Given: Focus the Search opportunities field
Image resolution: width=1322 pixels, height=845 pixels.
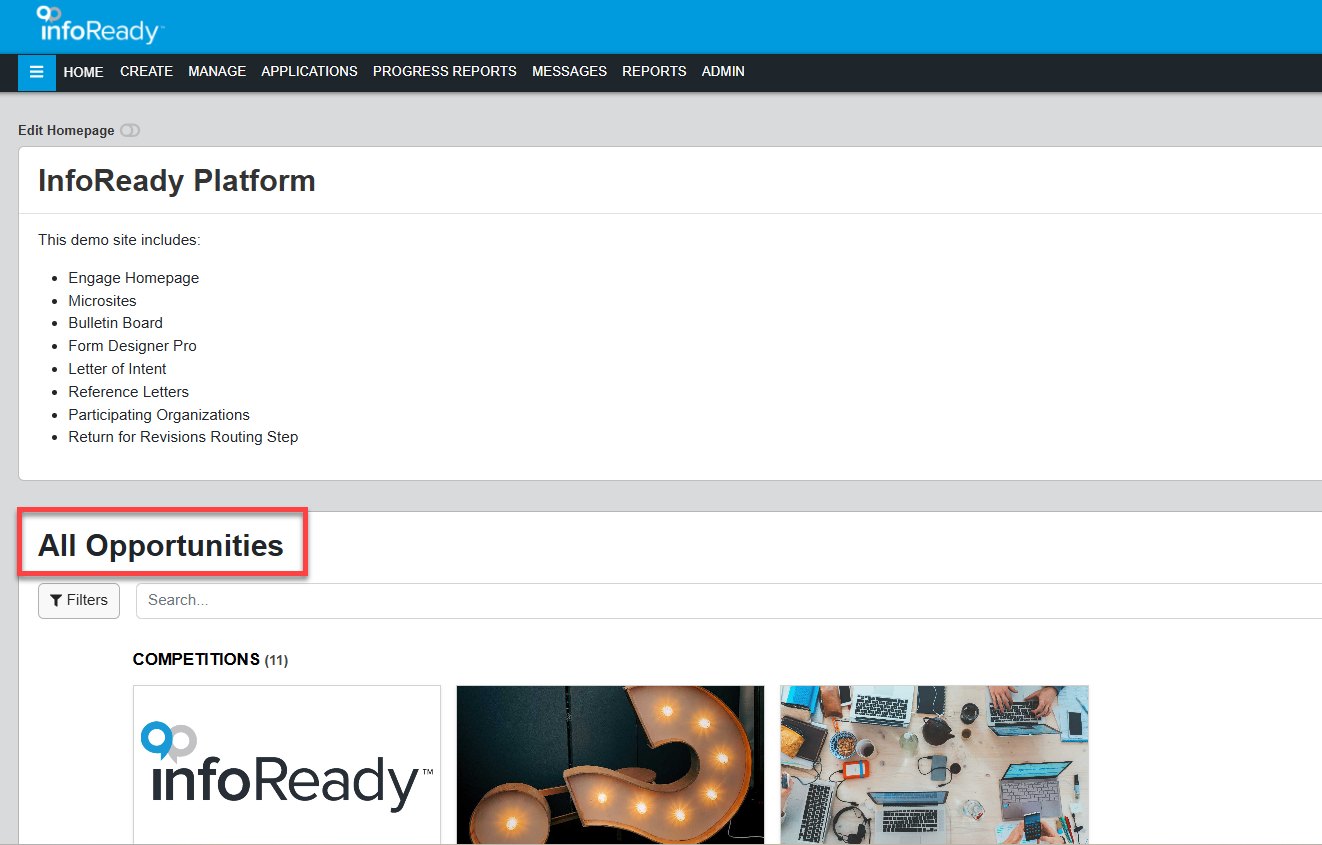Looking at the screenshot, I should [729, 600].
